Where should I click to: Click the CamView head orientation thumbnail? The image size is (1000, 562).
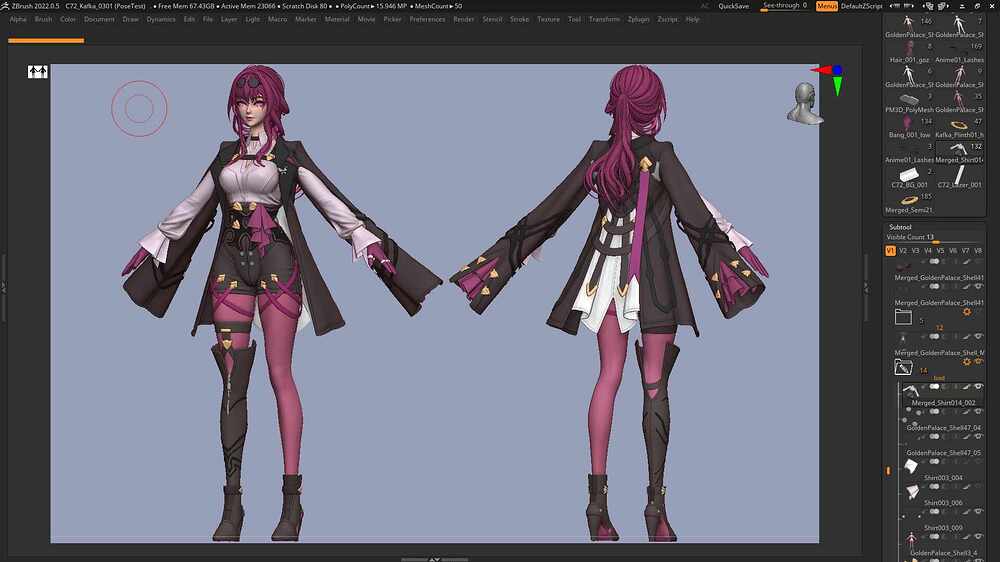click(x=804, y=103)
